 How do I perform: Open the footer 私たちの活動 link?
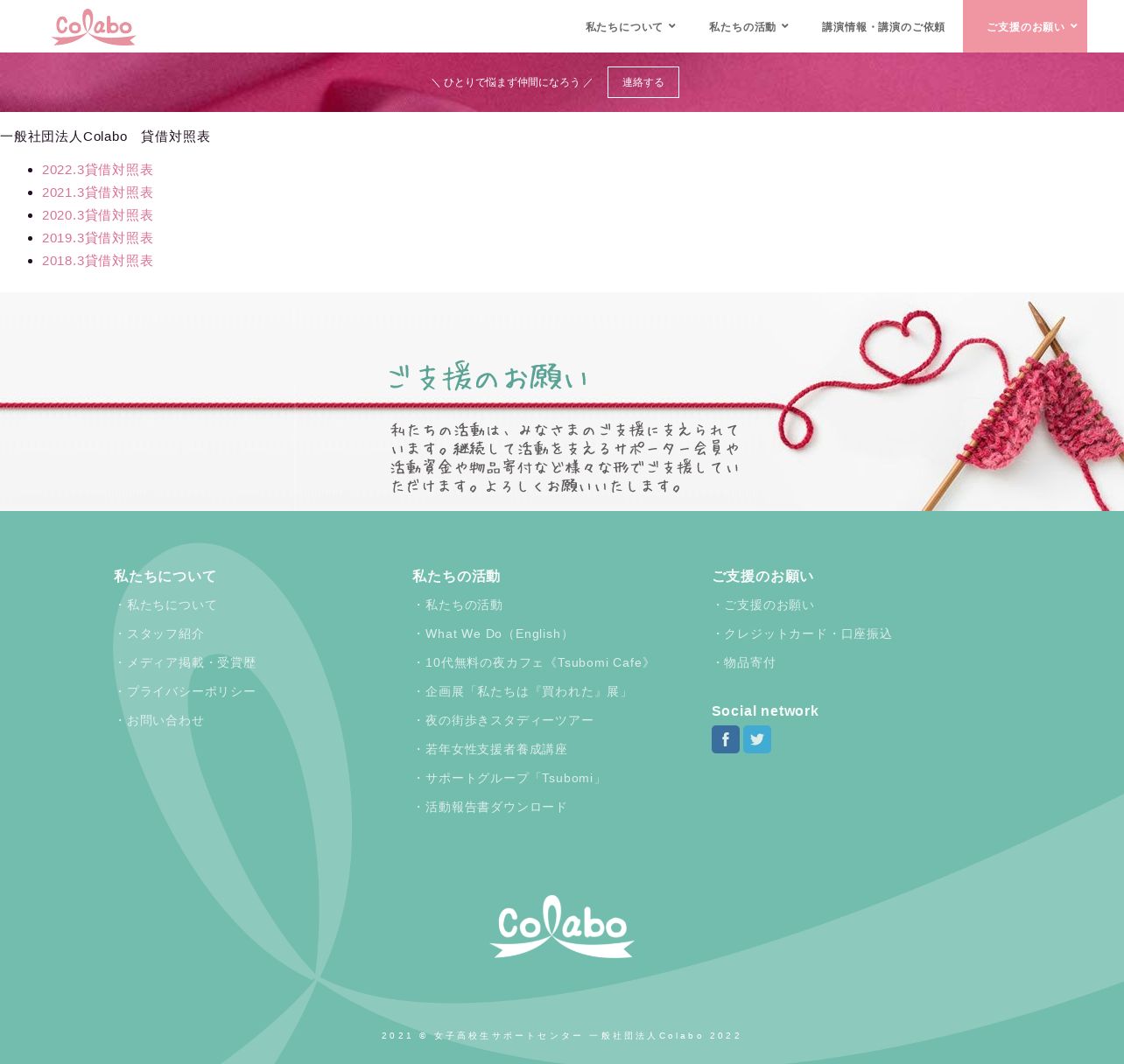pyautogui.click(x=458, y=605)
